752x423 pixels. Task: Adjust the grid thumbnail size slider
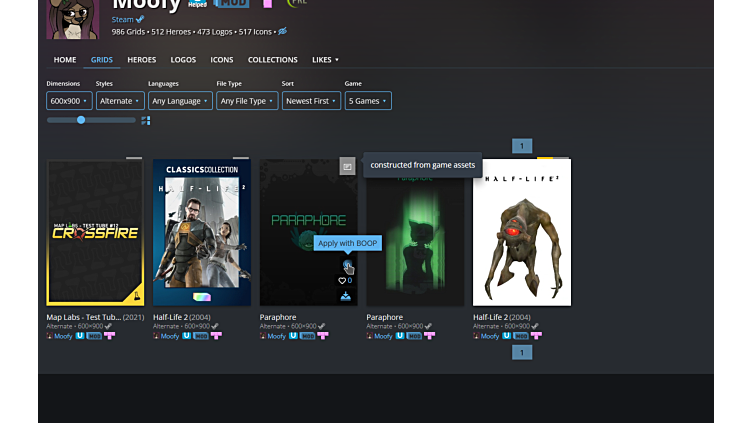[81, 120]
